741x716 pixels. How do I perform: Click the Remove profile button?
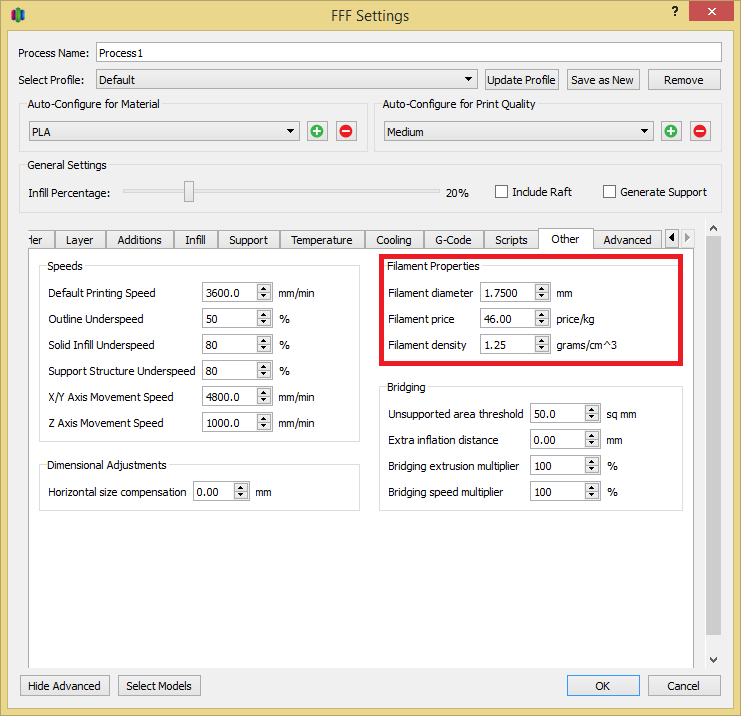(x=684, y=79)
